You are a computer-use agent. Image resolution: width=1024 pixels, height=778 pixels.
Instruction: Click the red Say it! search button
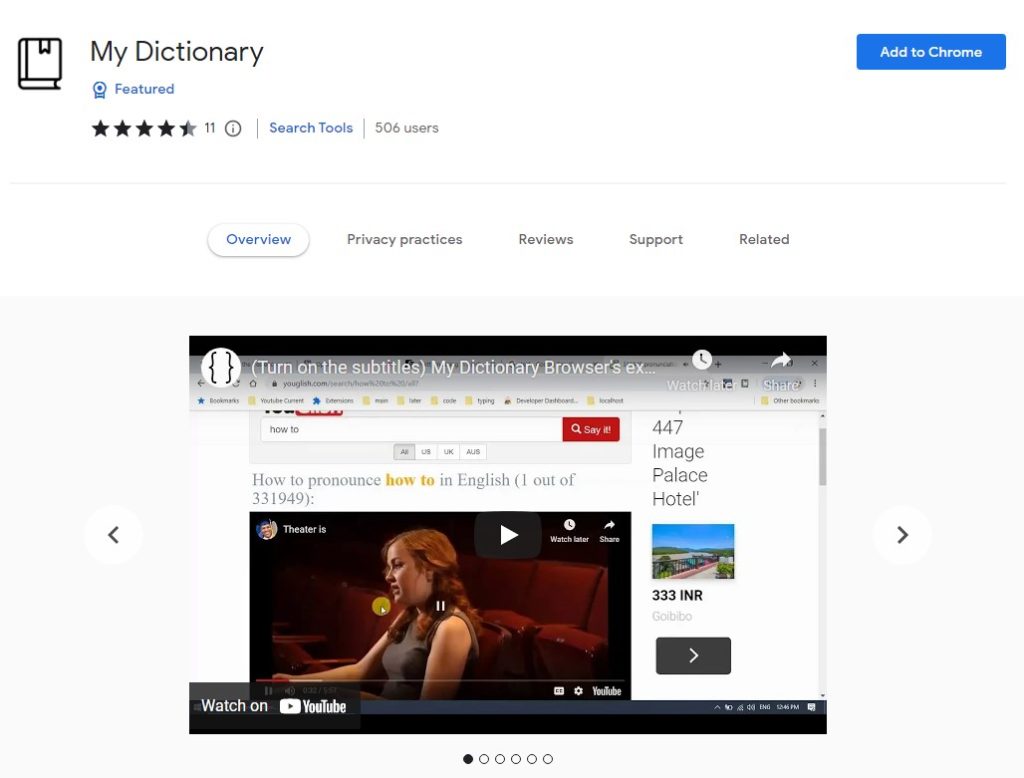pyautogui.click(x=591, y=429)
